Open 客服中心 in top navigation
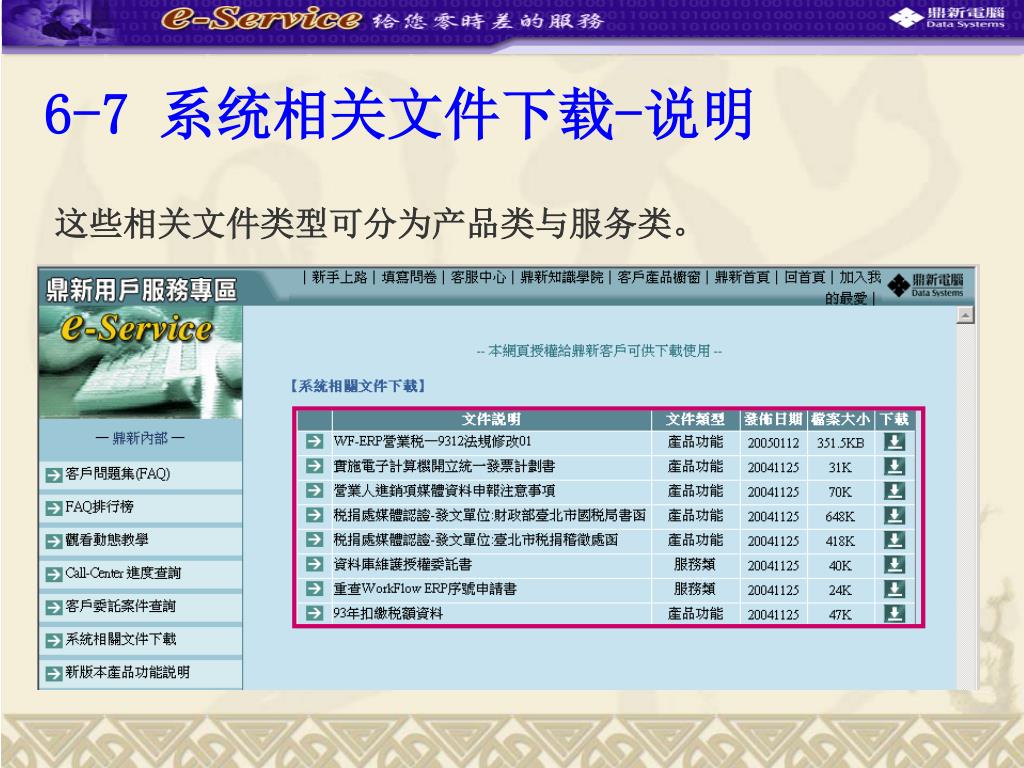 tap(478, 278)
